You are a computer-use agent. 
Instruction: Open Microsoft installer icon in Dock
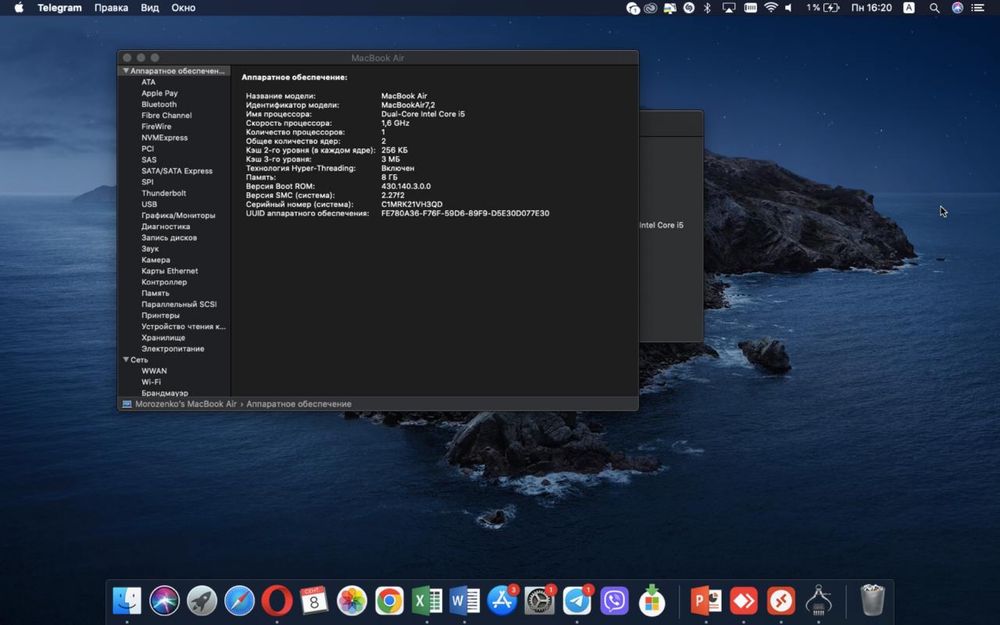click(652, 601)
